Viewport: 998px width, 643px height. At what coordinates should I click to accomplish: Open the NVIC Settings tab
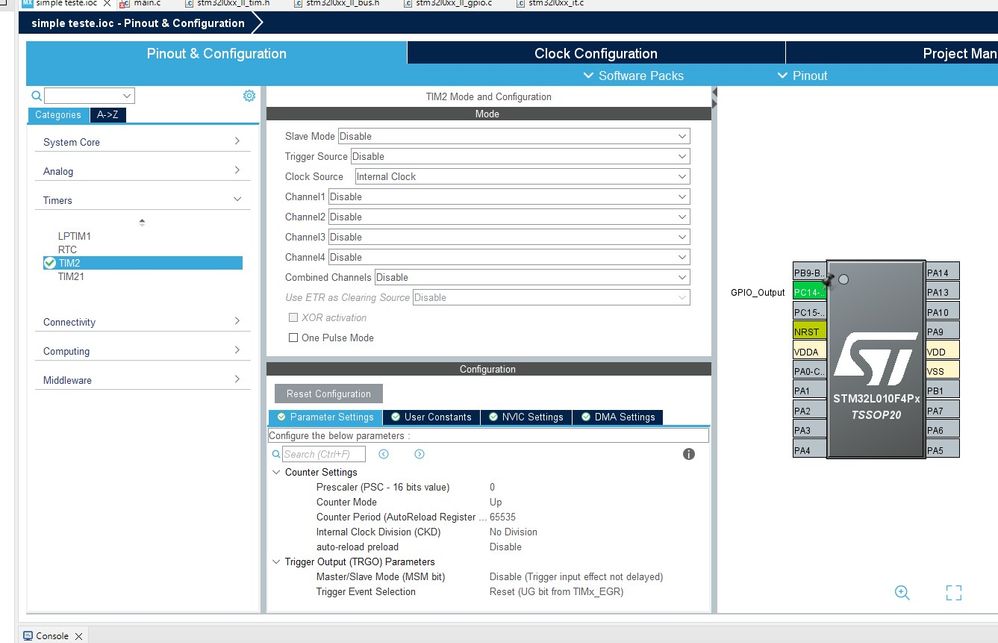click(526, 417)
